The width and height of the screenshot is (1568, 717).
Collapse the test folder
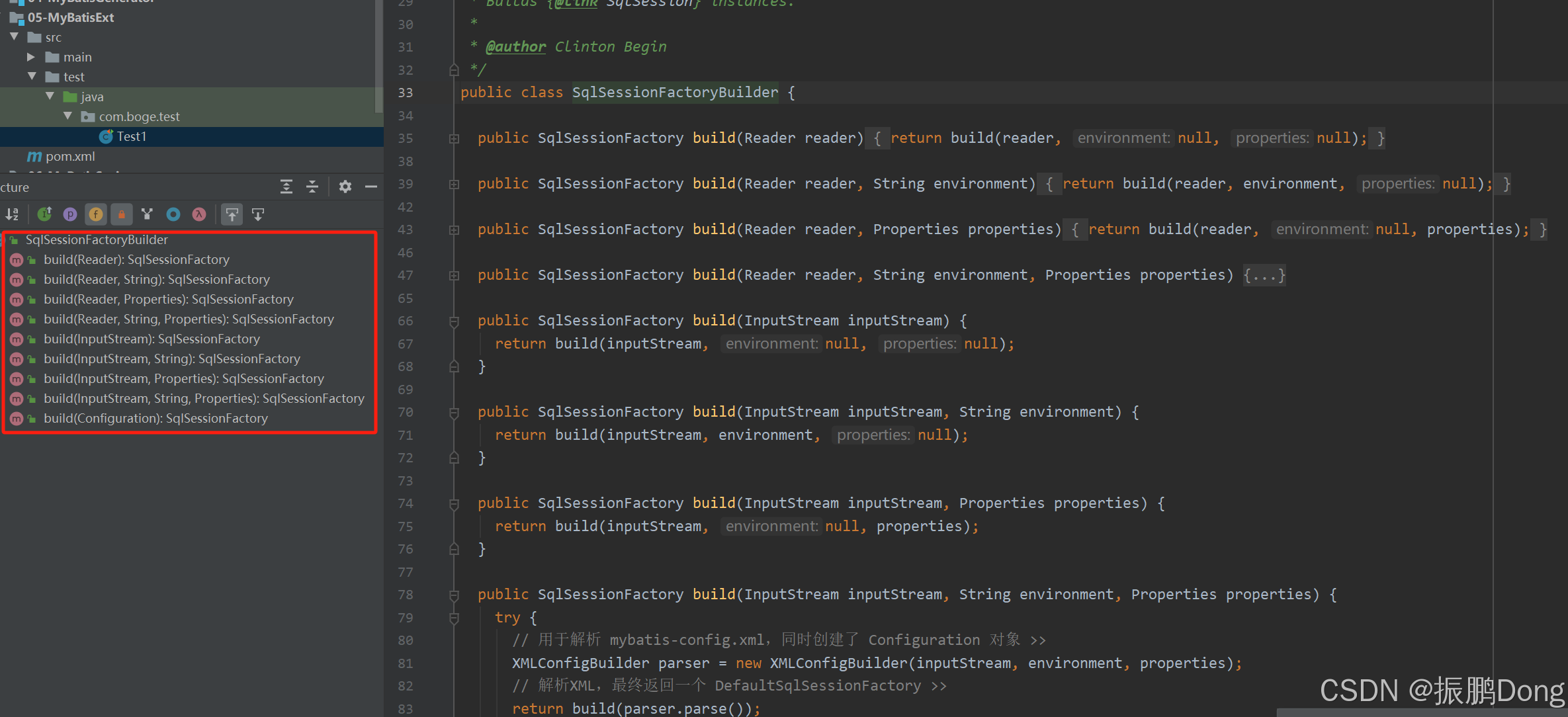coord(31,77)
